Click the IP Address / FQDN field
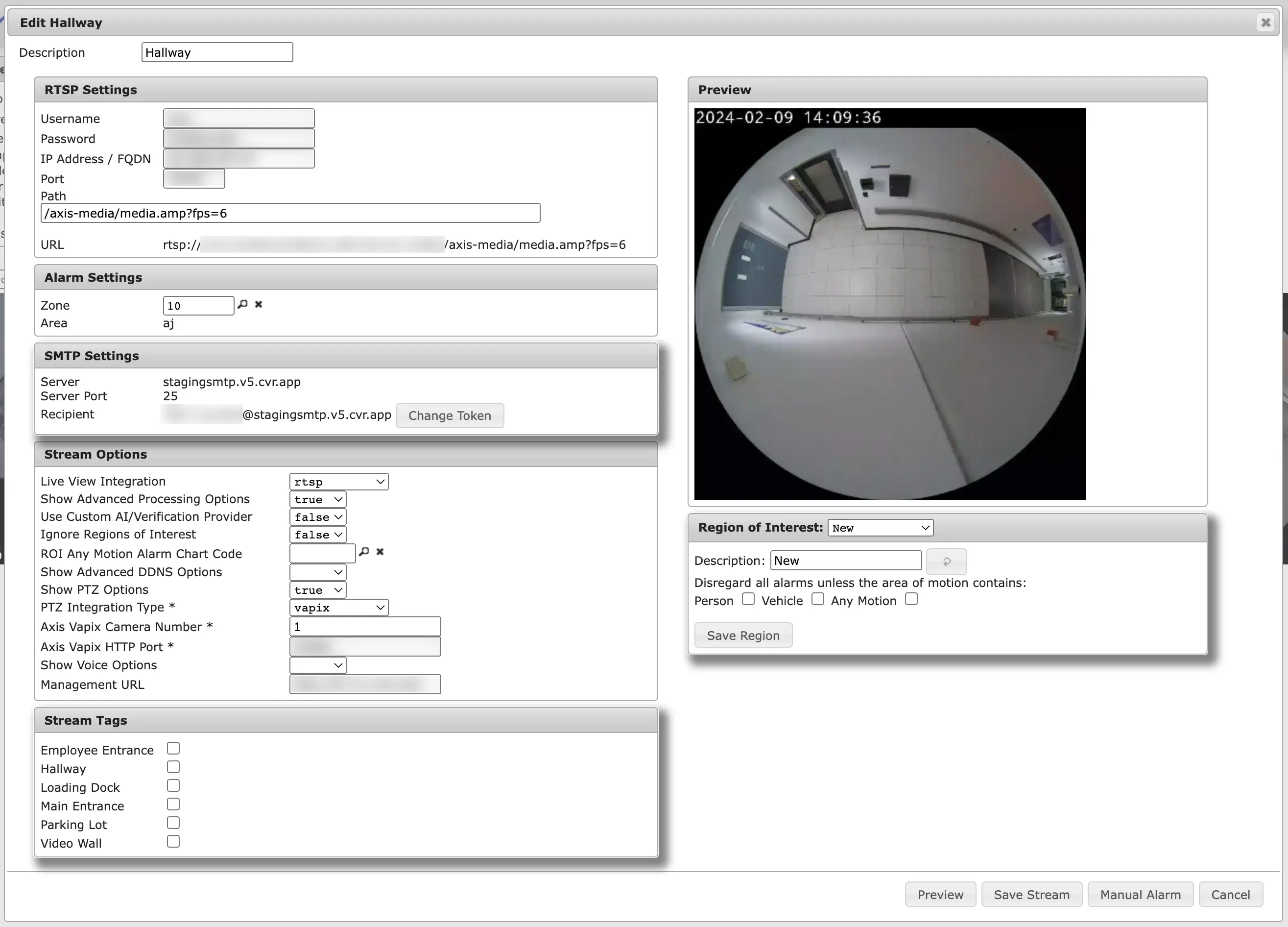Image resolution: width=1288 pixels, height=927 pixels. [239, 158]
